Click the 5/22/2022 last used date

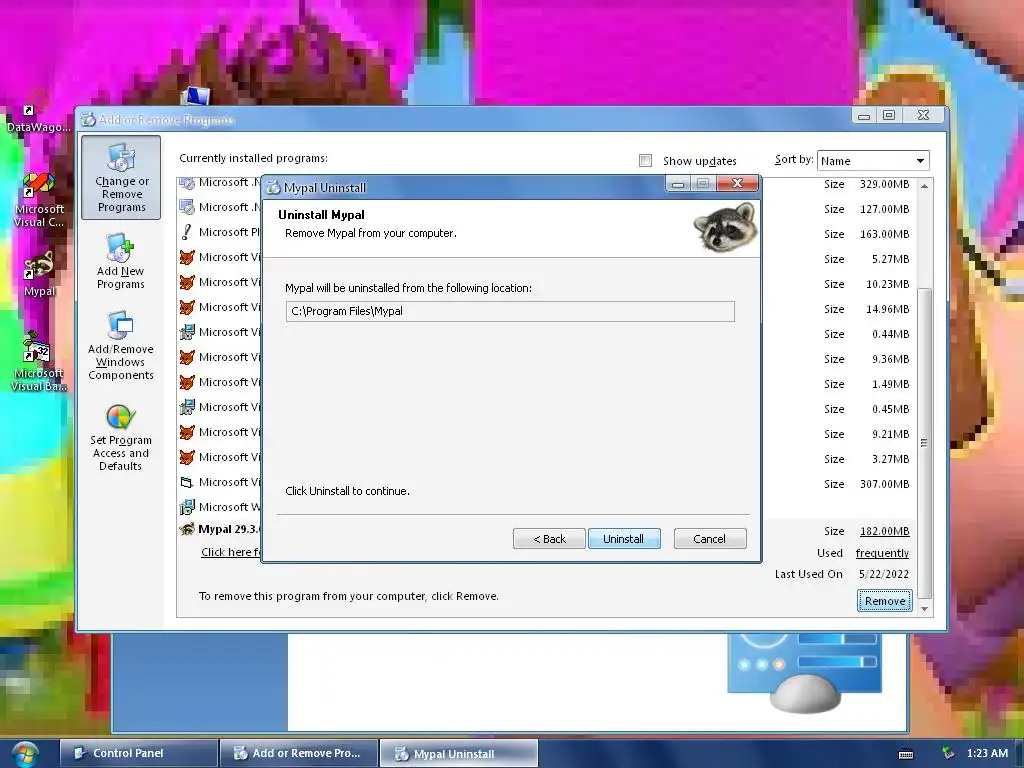pos(884,574)
